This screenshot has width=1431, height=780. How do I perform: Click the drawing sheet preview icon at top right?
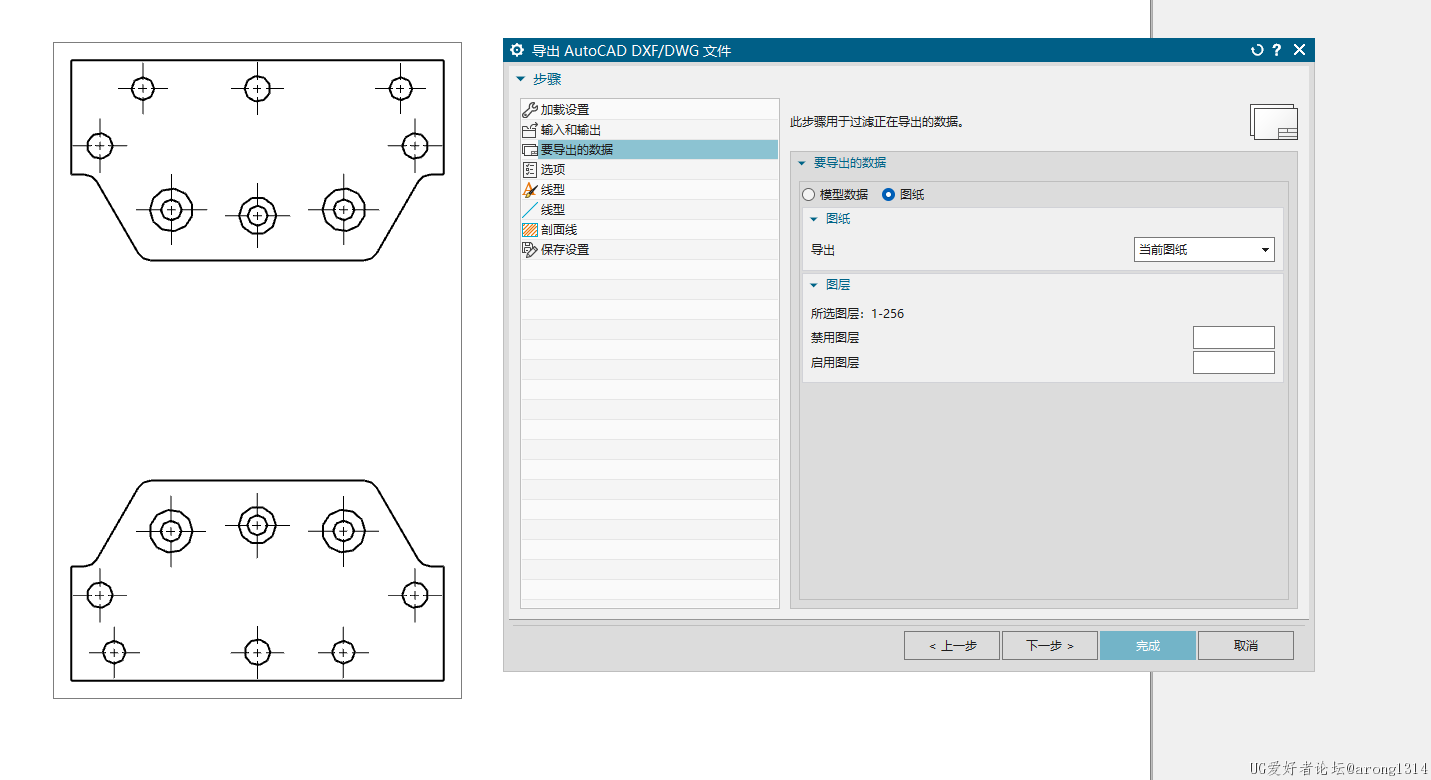point(1273,121)
